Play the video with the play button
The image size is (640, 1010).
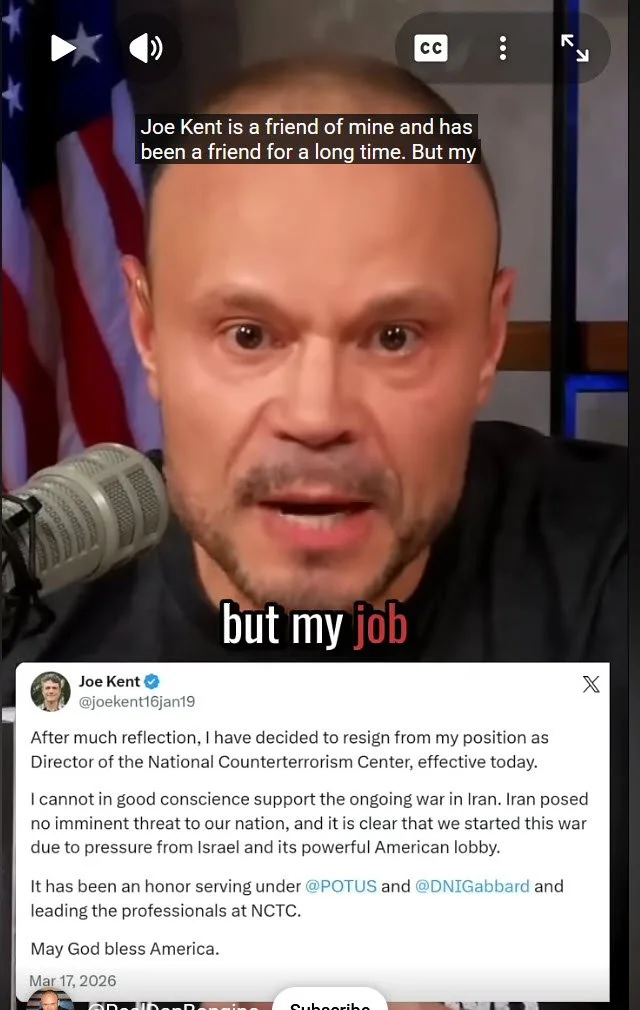pos(64,48)
